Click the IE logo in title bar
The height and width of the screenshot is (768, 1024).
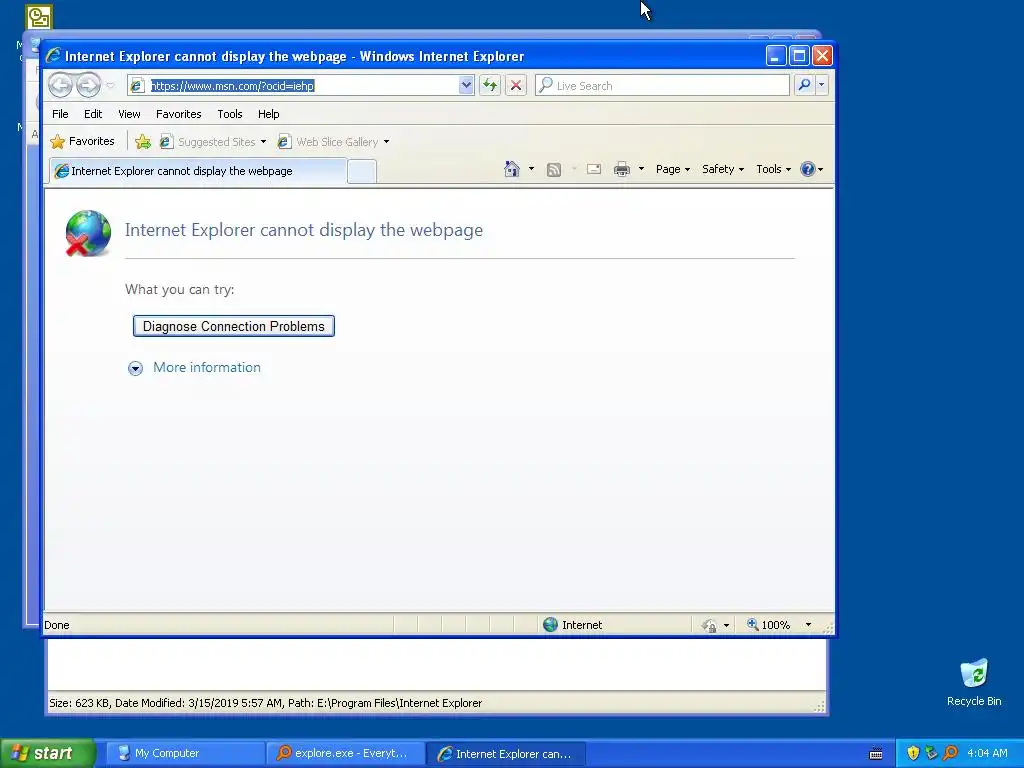(x=54, y=56)
